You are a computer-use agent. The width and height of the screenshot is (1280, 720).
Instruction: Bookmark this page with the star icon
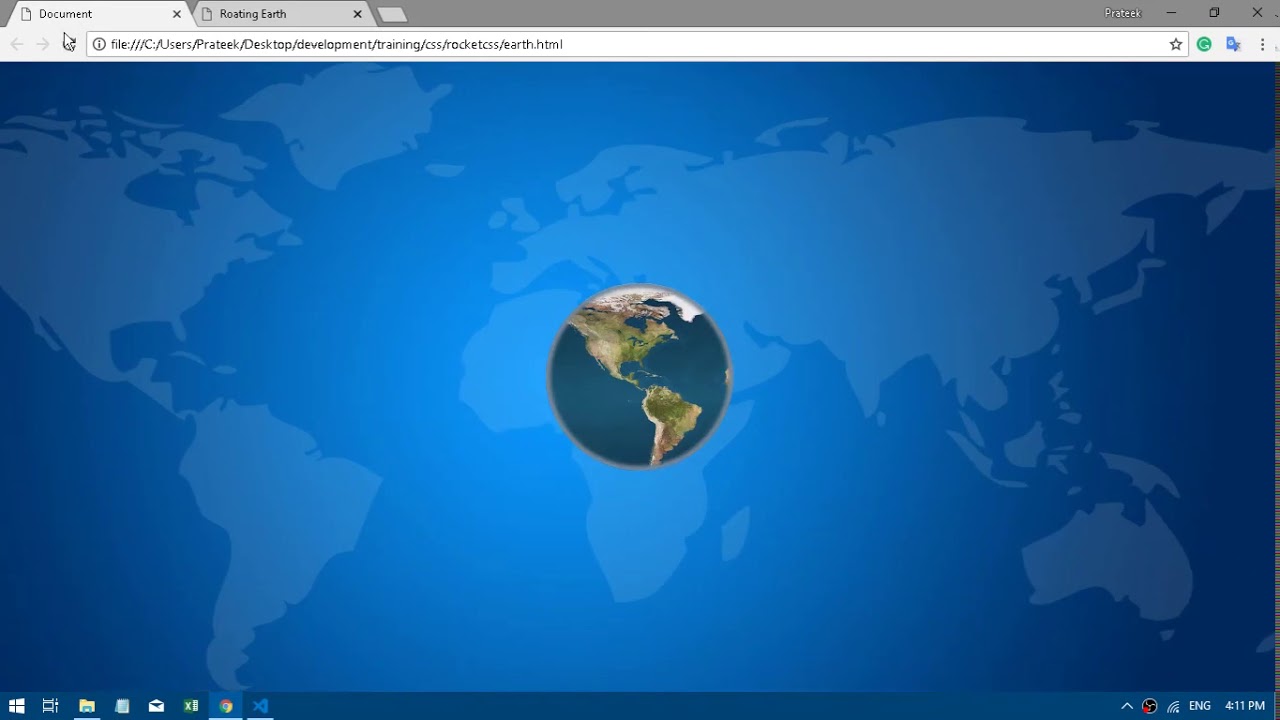click(x=1176, y=44)
